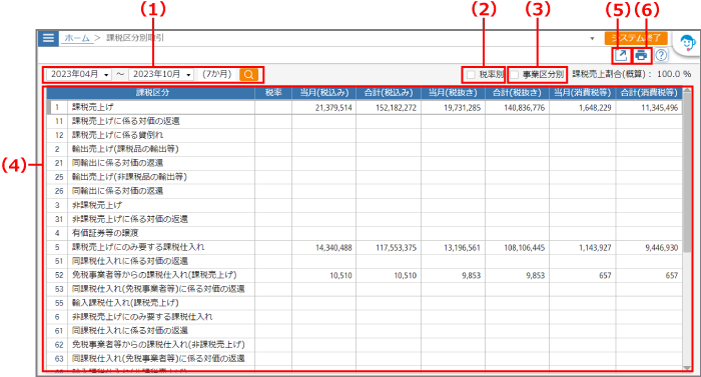Image resolution: width=701 pixels, height=377 pixels.
Task: Click the 合計(消費税等) column header
Action: click(x=649, y=93)
